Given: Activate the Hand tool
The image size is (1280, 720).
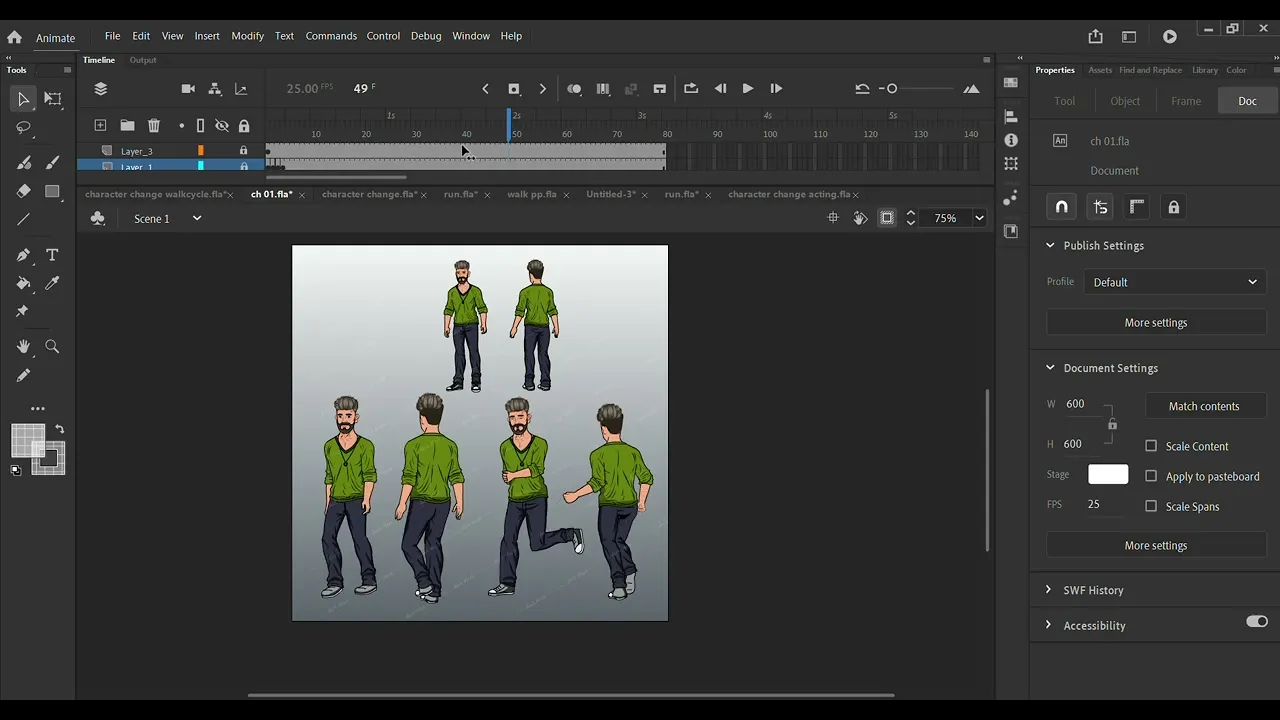Looking at the screenshot, I should pyautogui.click(x=24, y=346).
